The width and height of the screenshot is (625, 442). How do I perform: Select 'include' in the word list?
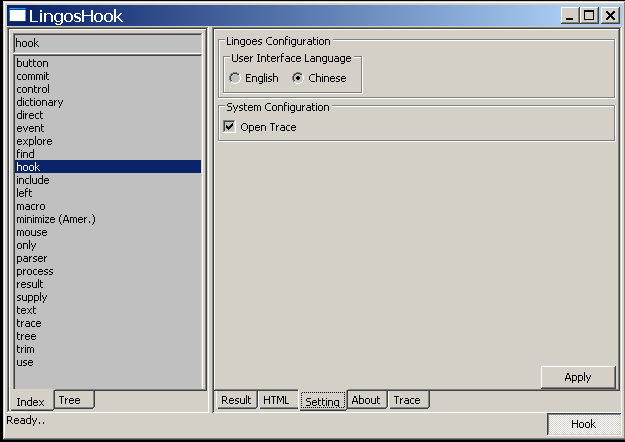pos(108,180)
